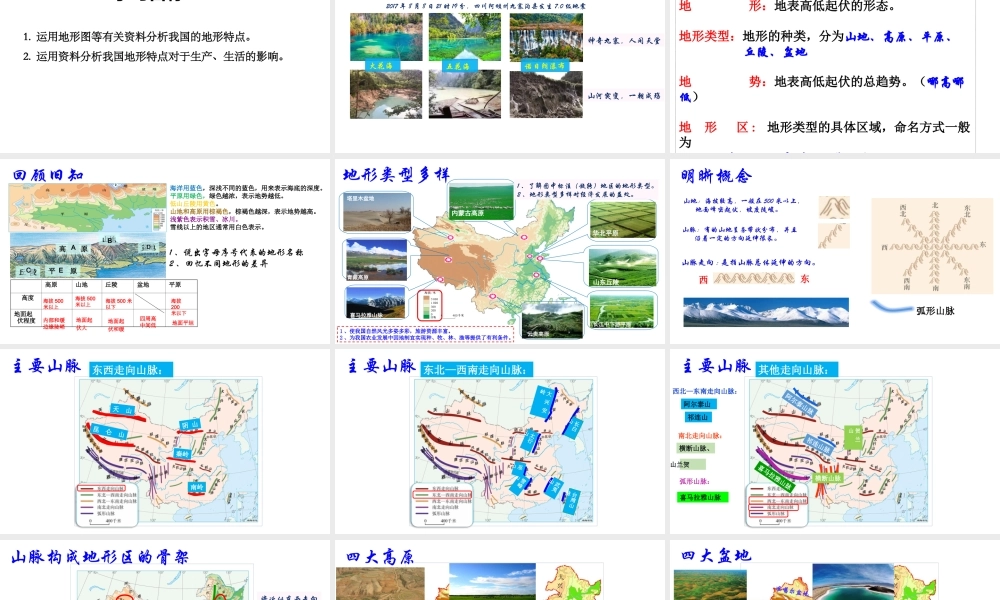
Task: Click the 祁连山脉 label on 其他走向山脉 map
Action: click(818, 444)
